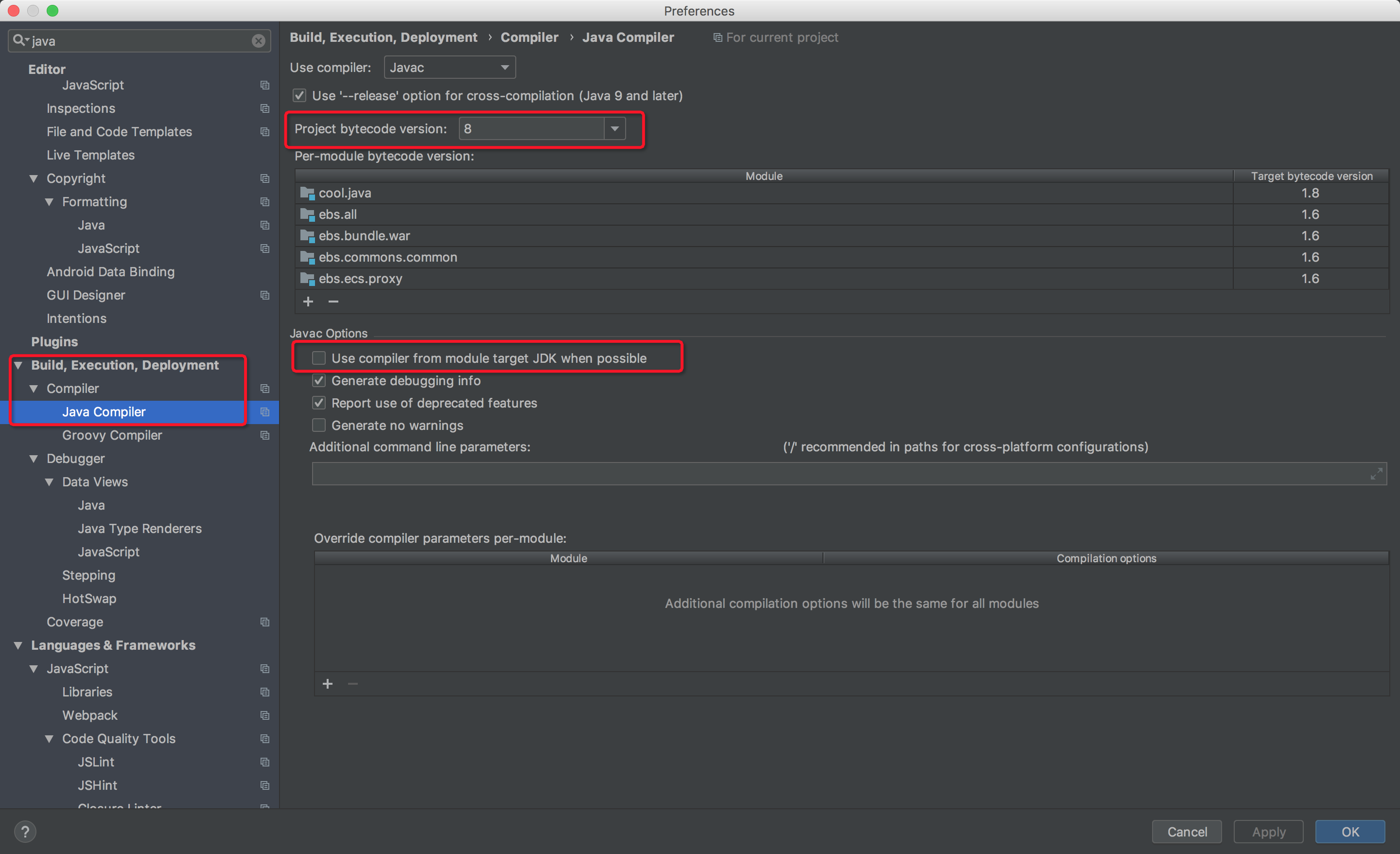The image size is (1400, 854).
Task: Add entry to Override compiler parameters per-module
Action: (328, 684)
